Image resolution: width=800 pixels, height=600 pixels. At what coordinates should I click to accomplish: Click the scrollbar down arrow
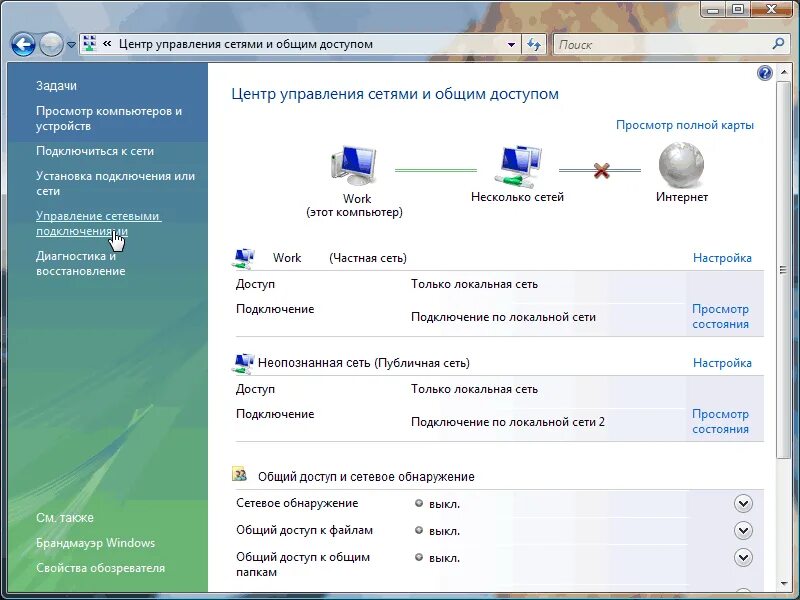tap(784, 584)
